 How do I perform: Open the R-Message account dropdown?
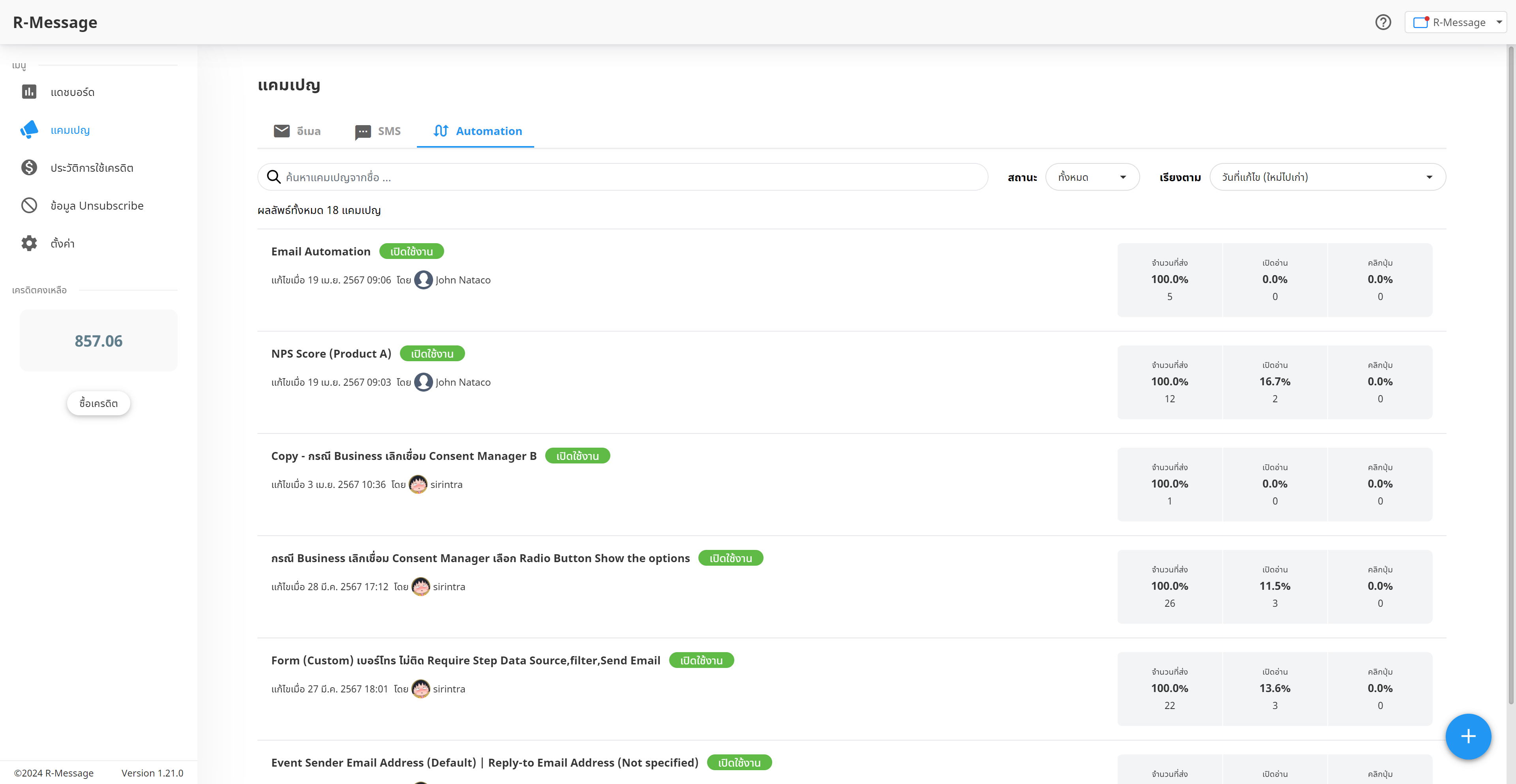click(x=1455, y=23)
